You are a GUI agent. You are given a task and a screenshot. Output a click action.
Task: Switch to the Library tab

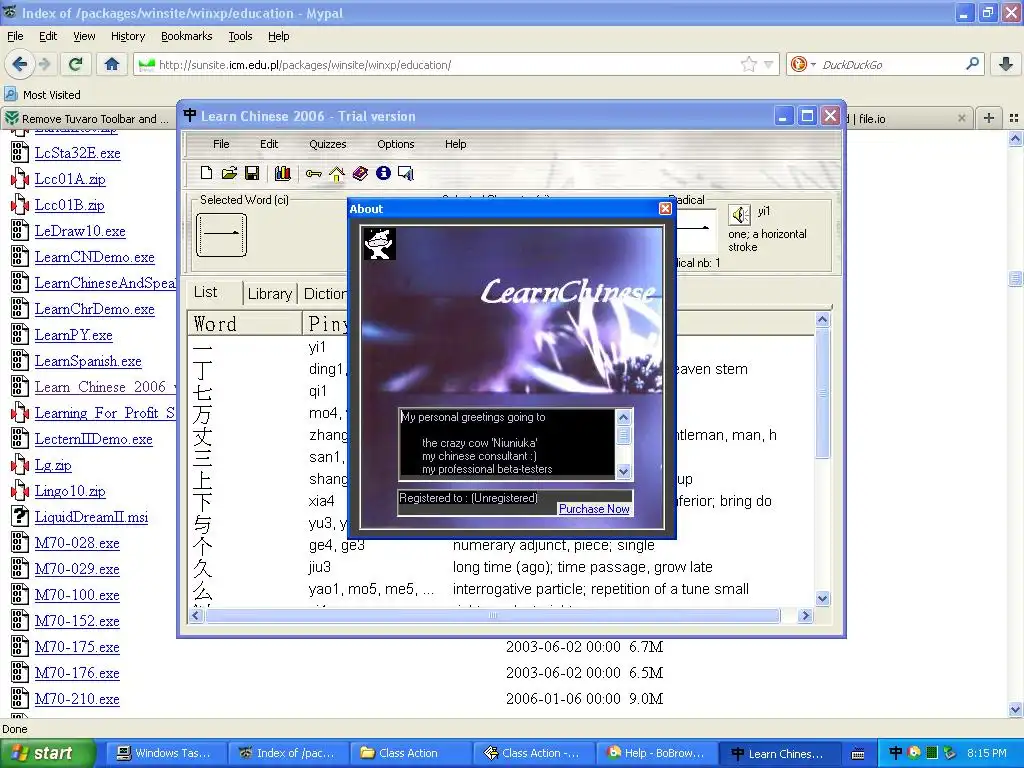coord(270,294)
